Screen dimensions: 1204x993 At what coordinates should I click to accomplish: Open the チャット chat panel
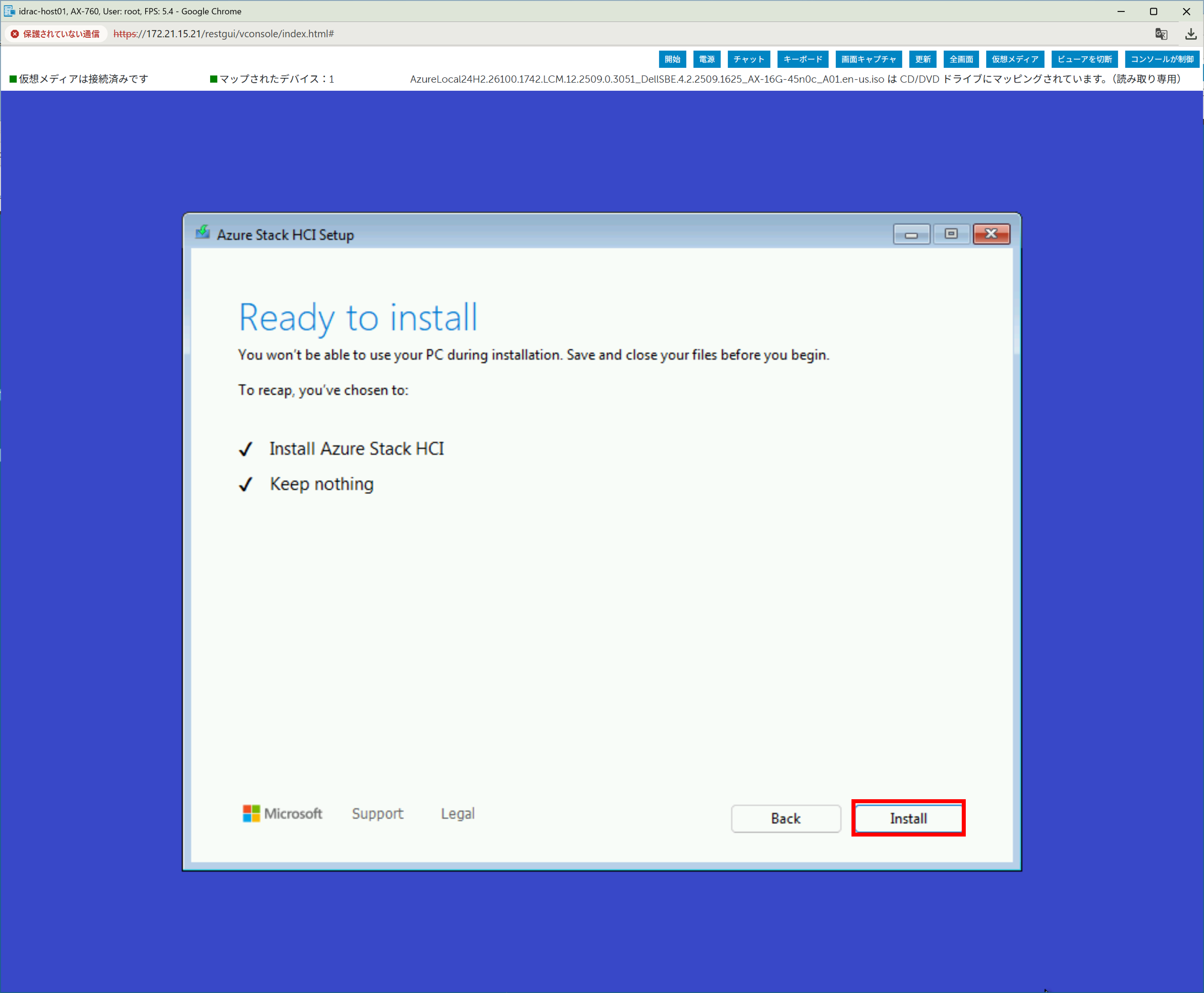pyautogui.click(x=749, y=59)
